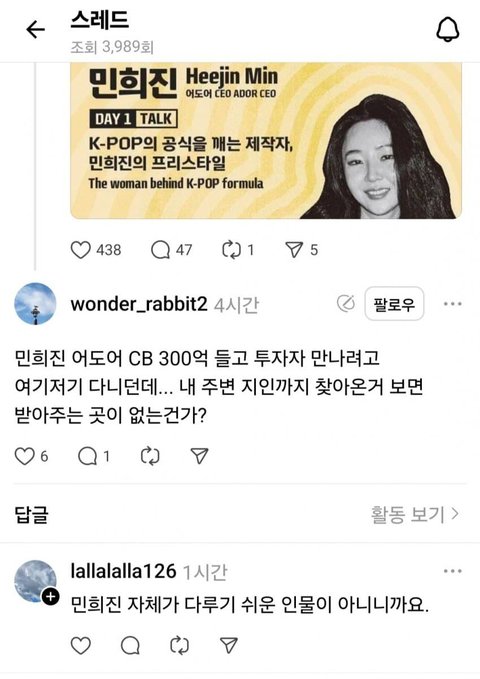
Task: Go back using the left arrow
Action: [x=36, y=30]
